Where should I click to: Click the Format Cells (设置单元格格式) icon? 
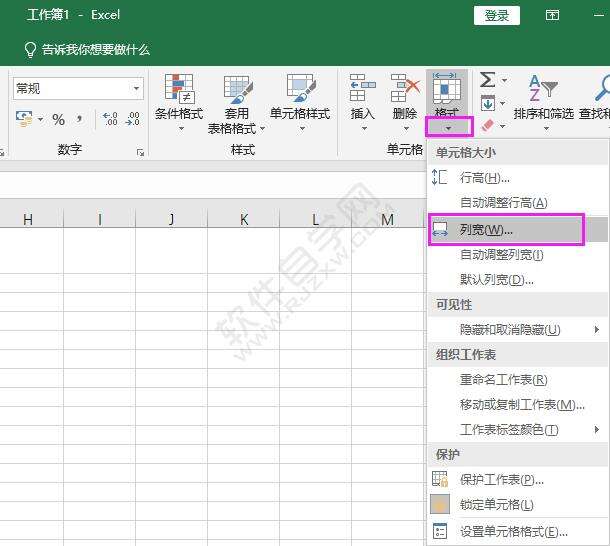[x=440, y=531]
